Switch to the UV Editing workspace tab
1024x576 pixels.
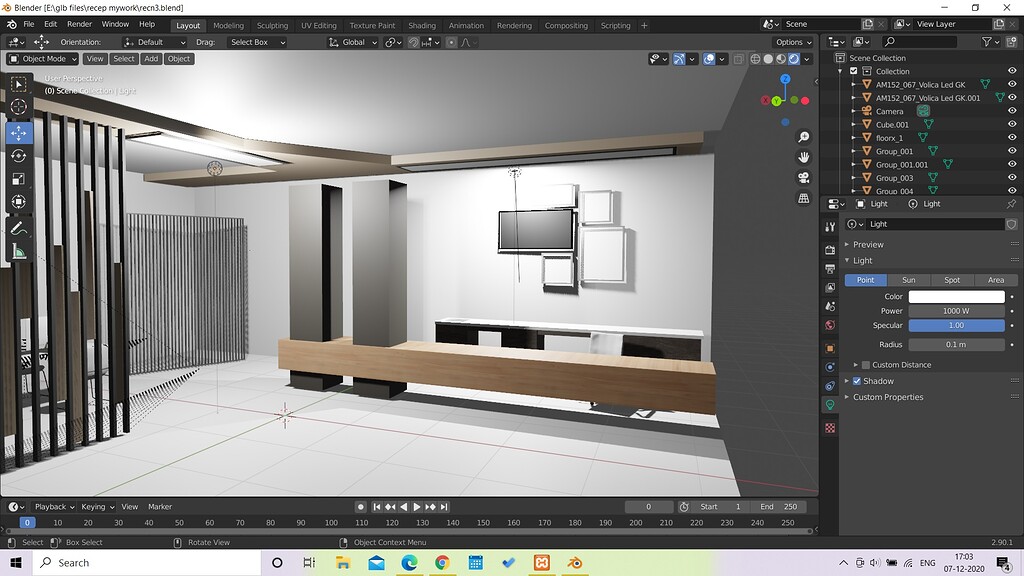[x=319, y=25]
